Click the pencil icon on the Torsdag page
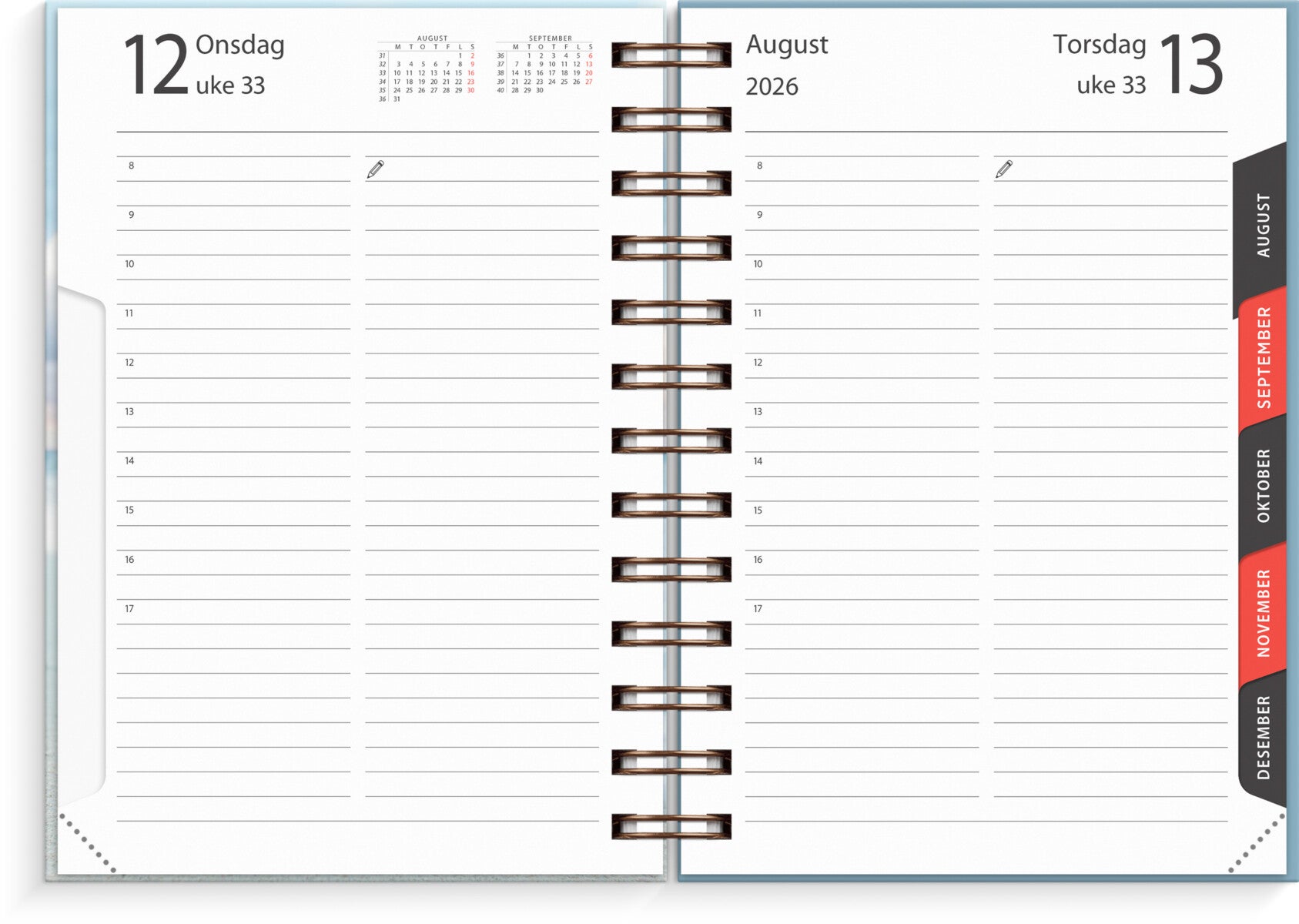This screenshot has width=1299, height=924. click(x=1003, y=169)
